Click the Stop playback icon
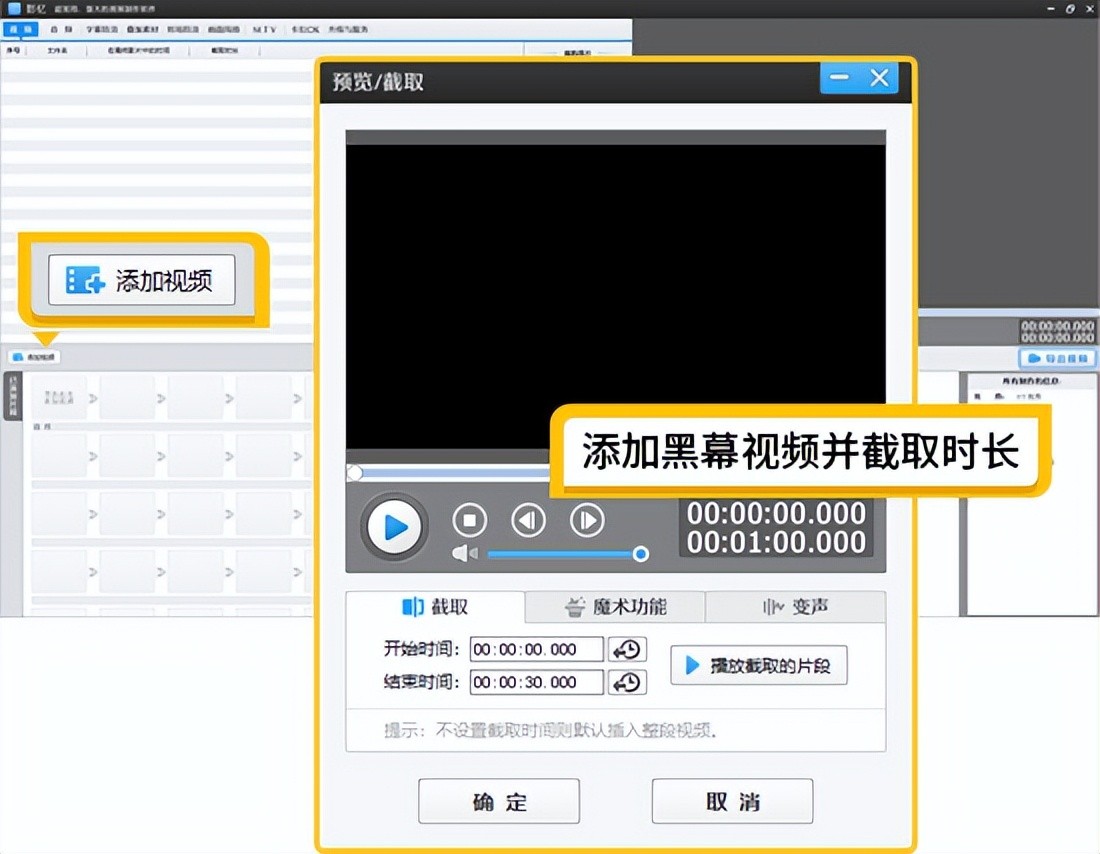 click(x=469, y=520)
